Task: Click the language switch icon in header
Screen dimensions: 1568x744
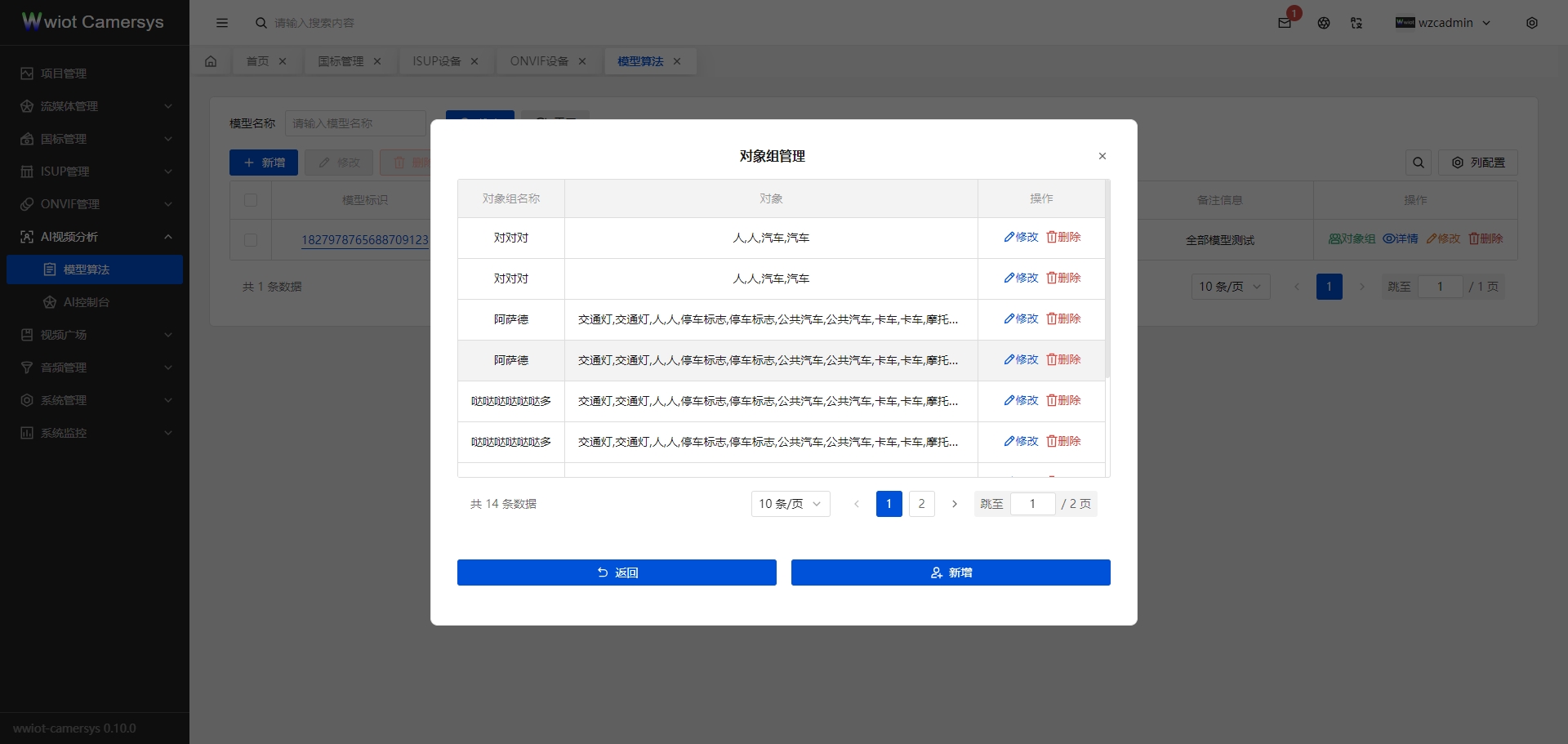Action: coord(1356,23)
